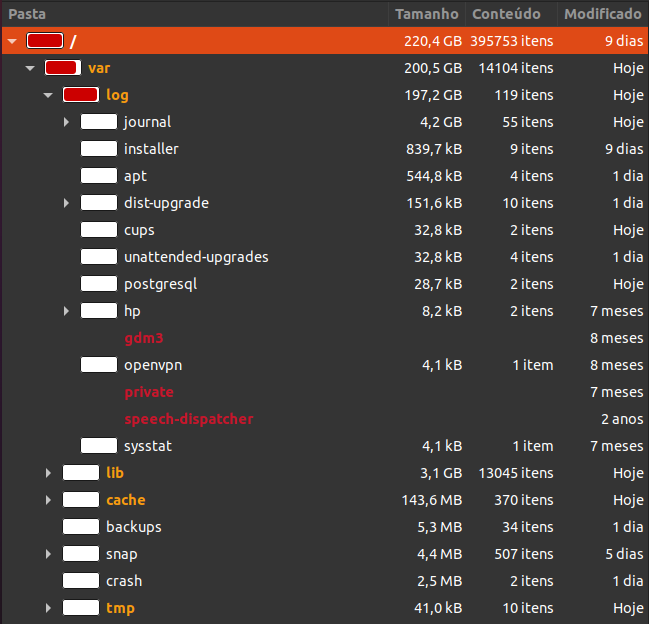
Task: Click 2 anos on speech-dispatcher row
Action: click(x=622, y=419)
